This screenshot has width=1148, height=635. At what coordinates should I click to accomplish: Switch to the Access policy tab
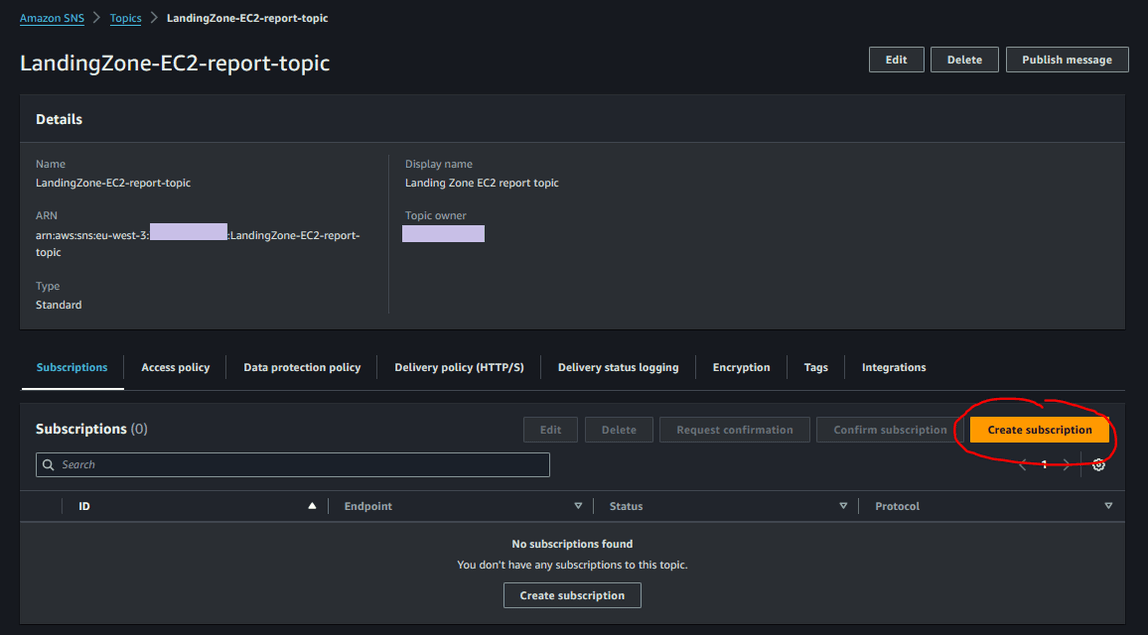point(175,367)
